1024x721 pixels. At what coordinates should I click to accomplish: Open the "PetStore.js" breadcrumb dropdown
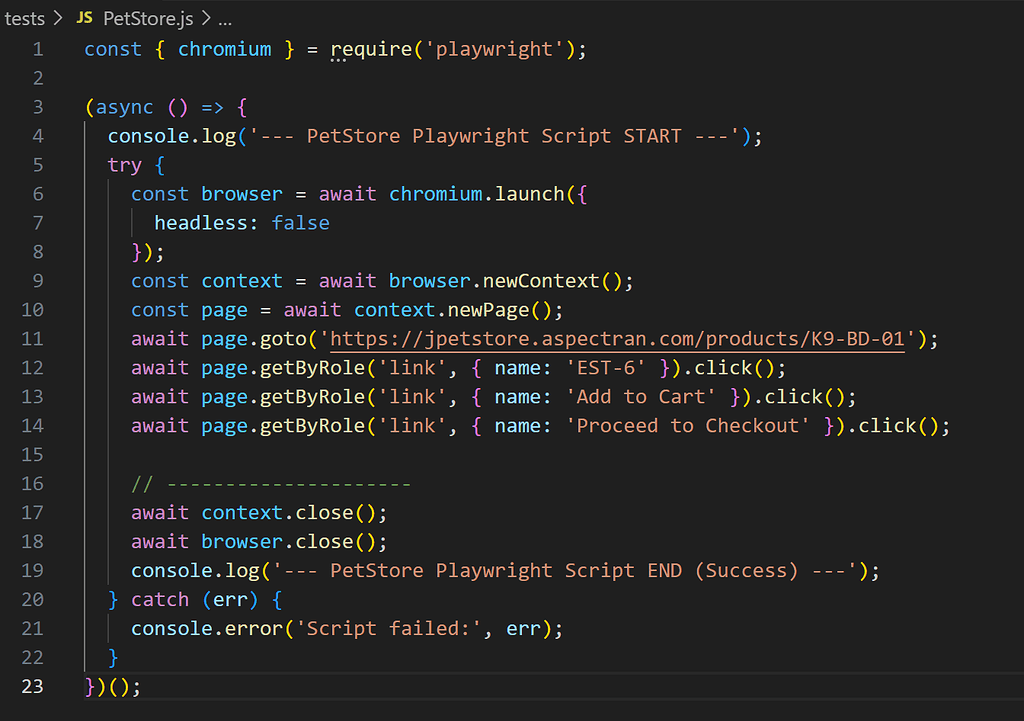tap(146, 17)
